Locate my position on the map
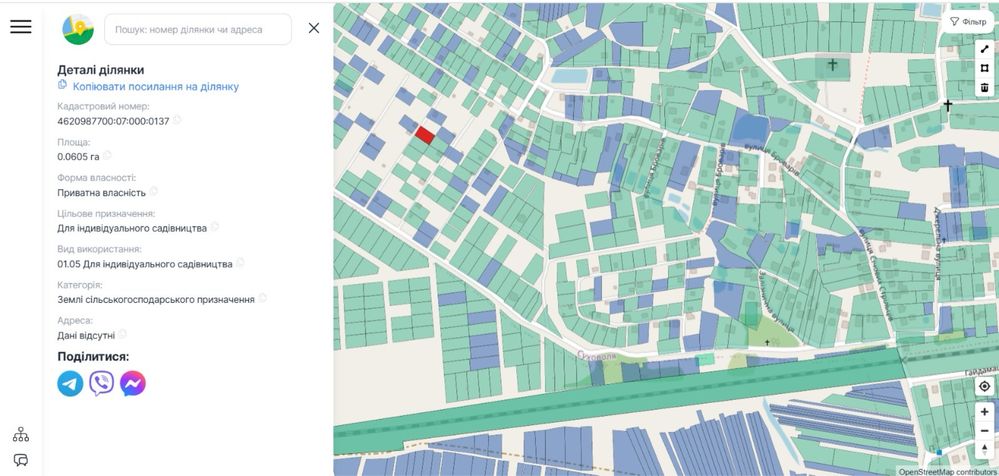 click(x=984, y=386)
